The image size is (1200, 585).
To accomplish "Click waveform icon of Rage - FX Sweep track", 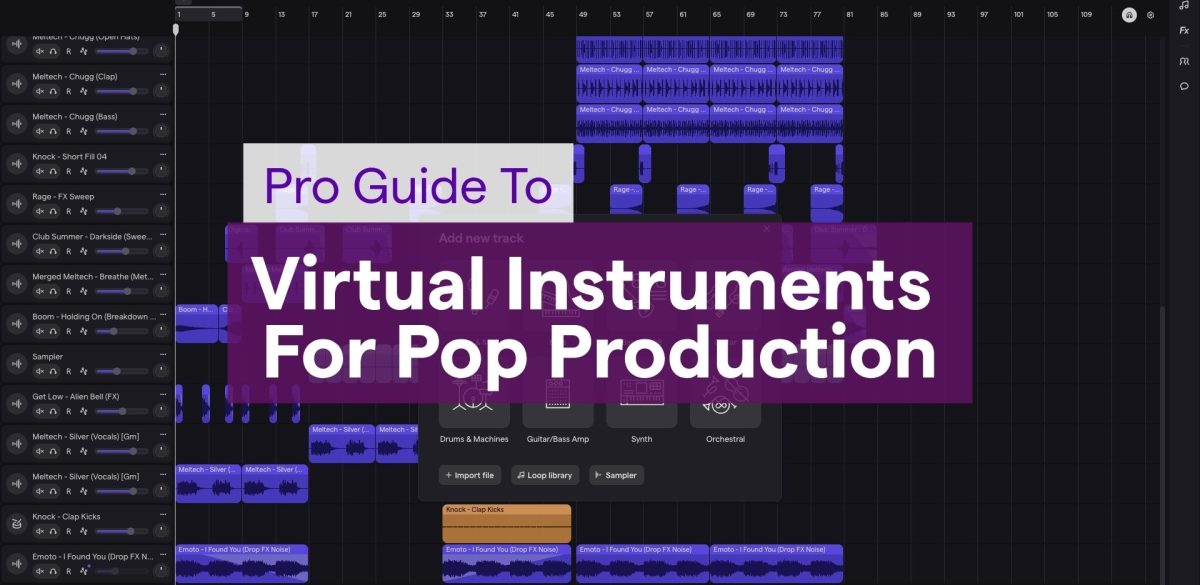I will coord(16,204).
